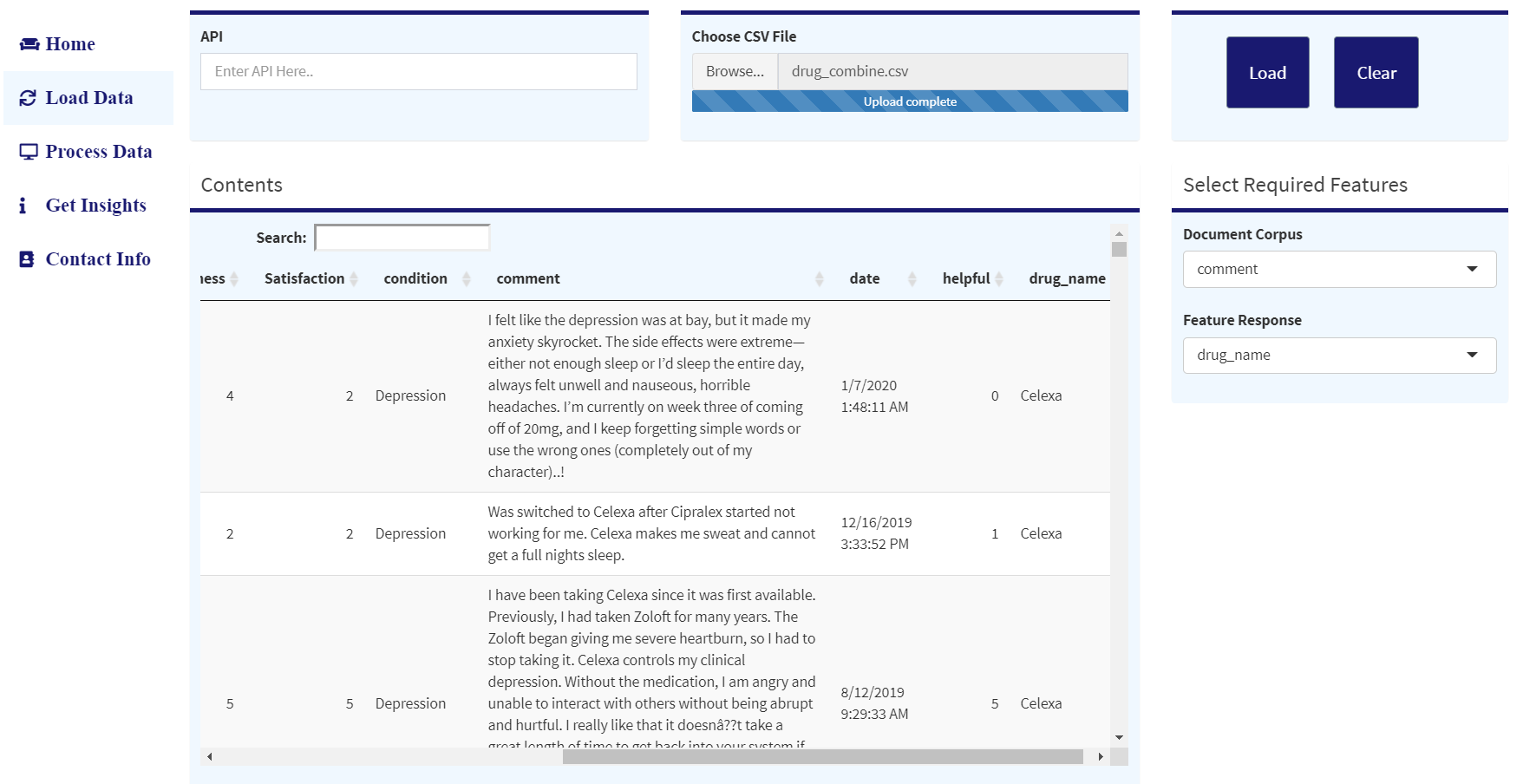The height and width of the screenshot is (784, 1523).
Task: Sort table by date column arrows
Action: pos(912,278)
